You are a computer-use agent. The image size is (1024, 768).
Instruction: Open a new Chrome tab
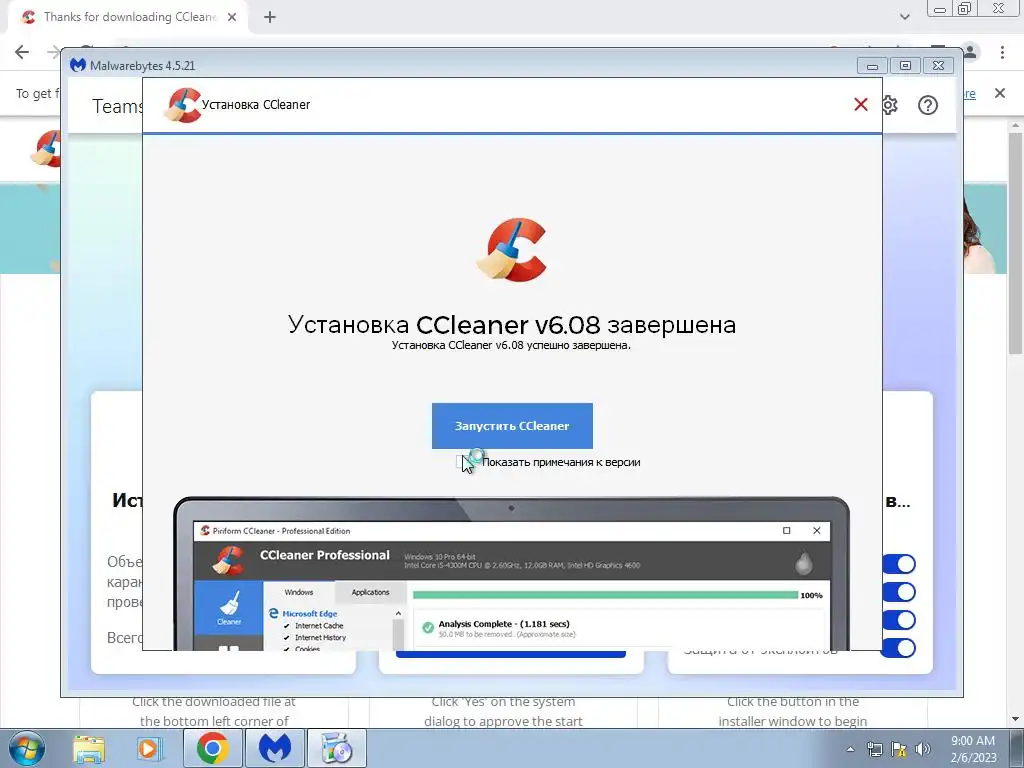[270, 17]
